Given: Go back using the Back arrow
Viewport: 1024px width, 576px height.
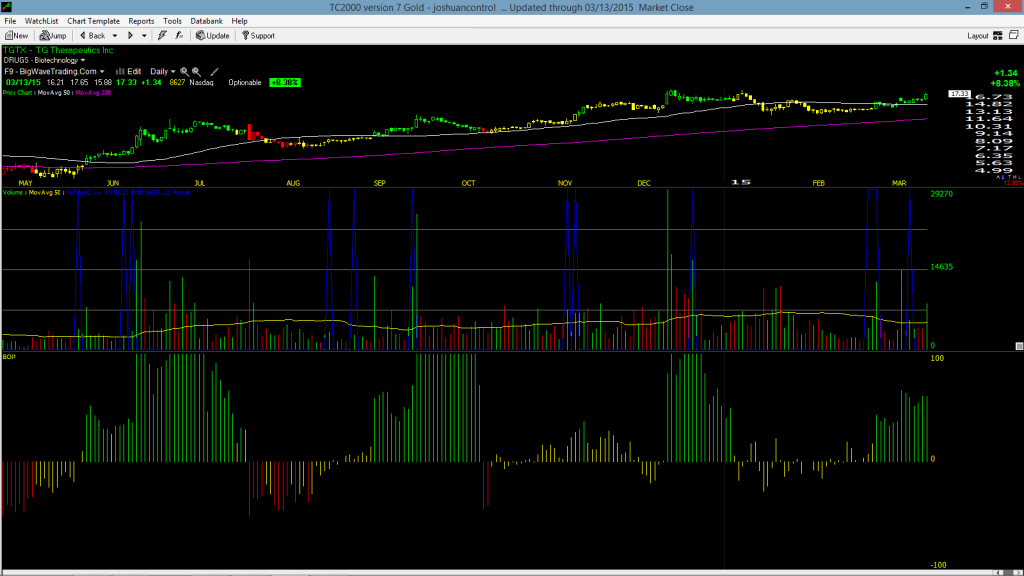Looking at the screenshot, I should pos(92,36).
